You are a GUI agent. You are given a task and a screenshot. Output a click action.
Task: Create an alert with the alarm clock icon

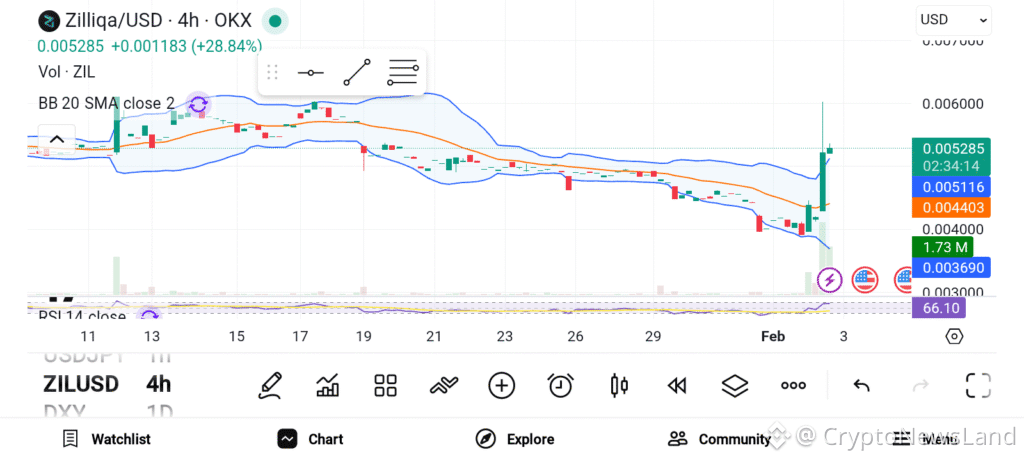tap(560, 385)
